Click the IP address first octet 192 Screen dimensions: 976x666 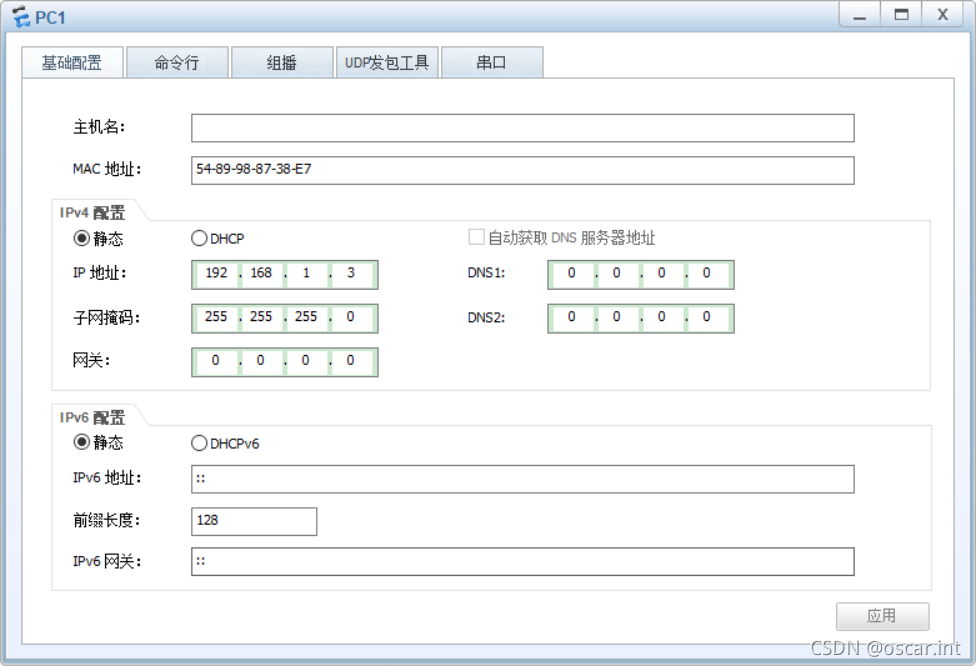(217, 274)
